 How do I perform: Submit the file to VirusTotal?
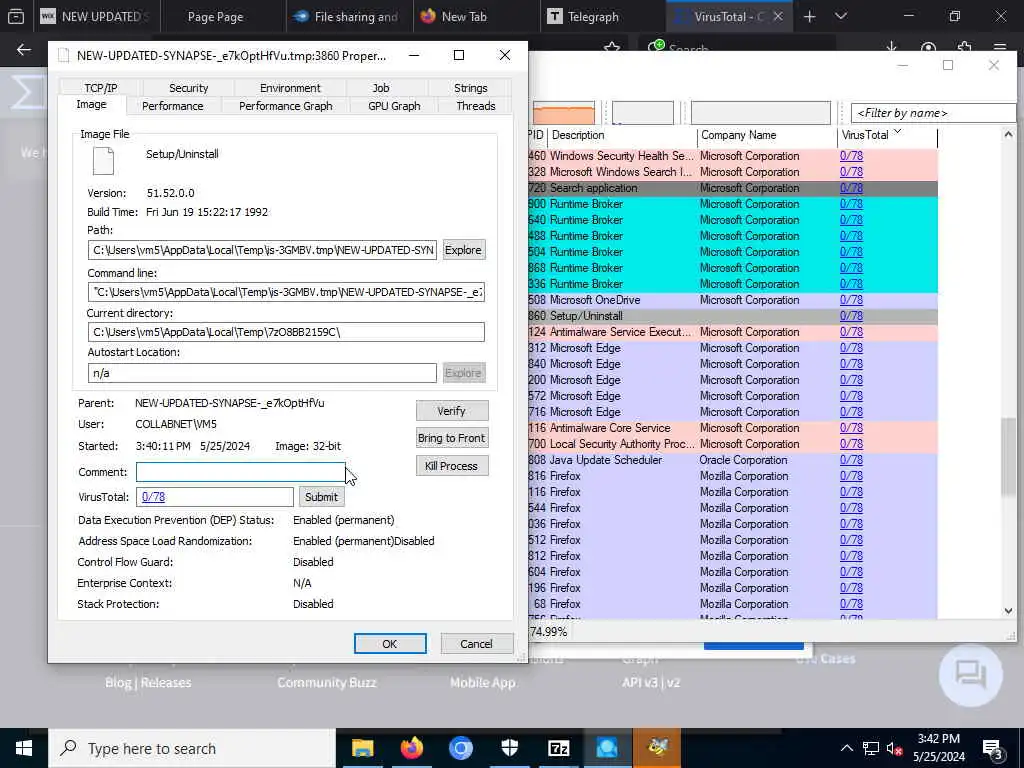click(321, 497)
